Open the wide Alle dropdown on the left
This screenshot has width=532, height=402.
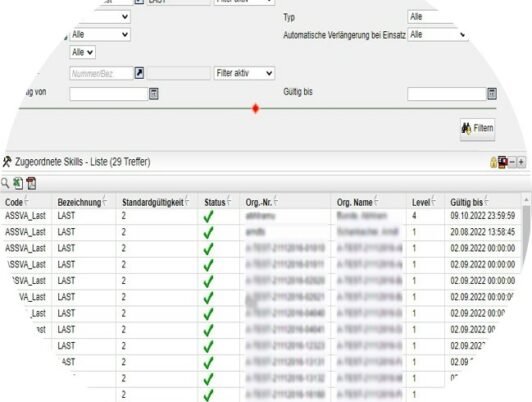100,35
